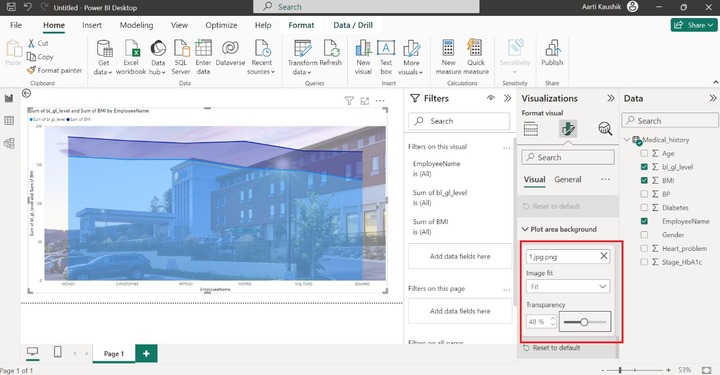720x375 pixels.
Task: Switch to the View ribbon tab
Action: coord(179,25)
